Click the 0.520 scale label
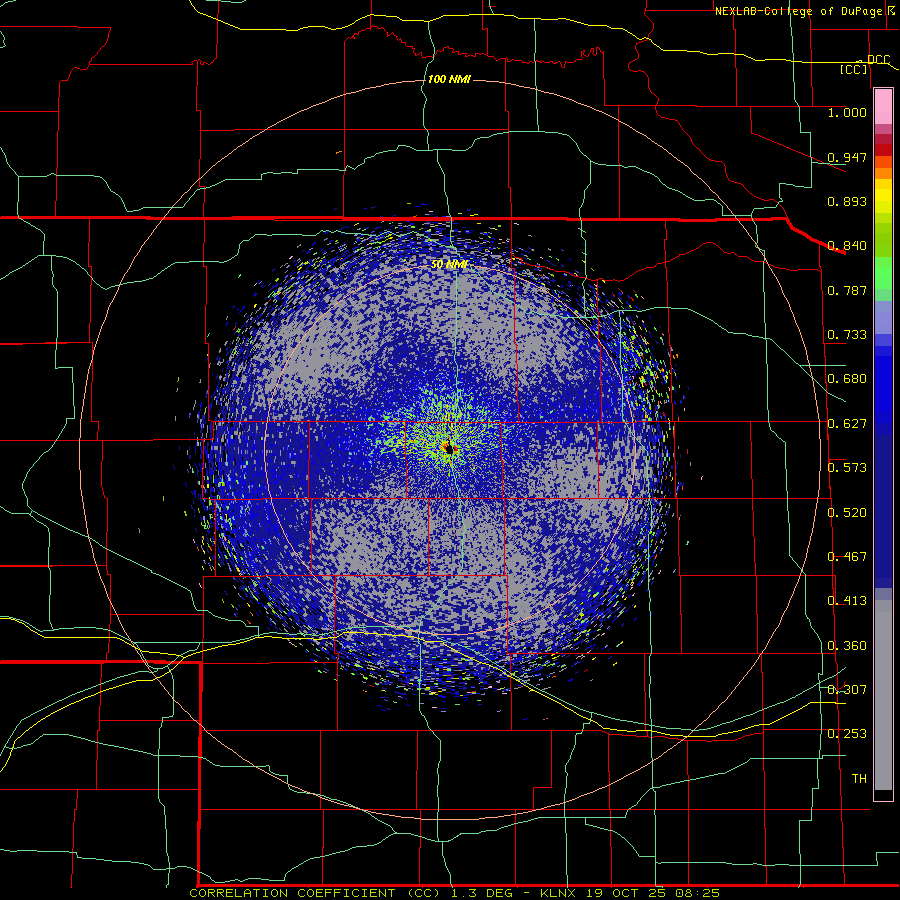The width and height of the screenshot is (900, 900). [x=847, y=513]
